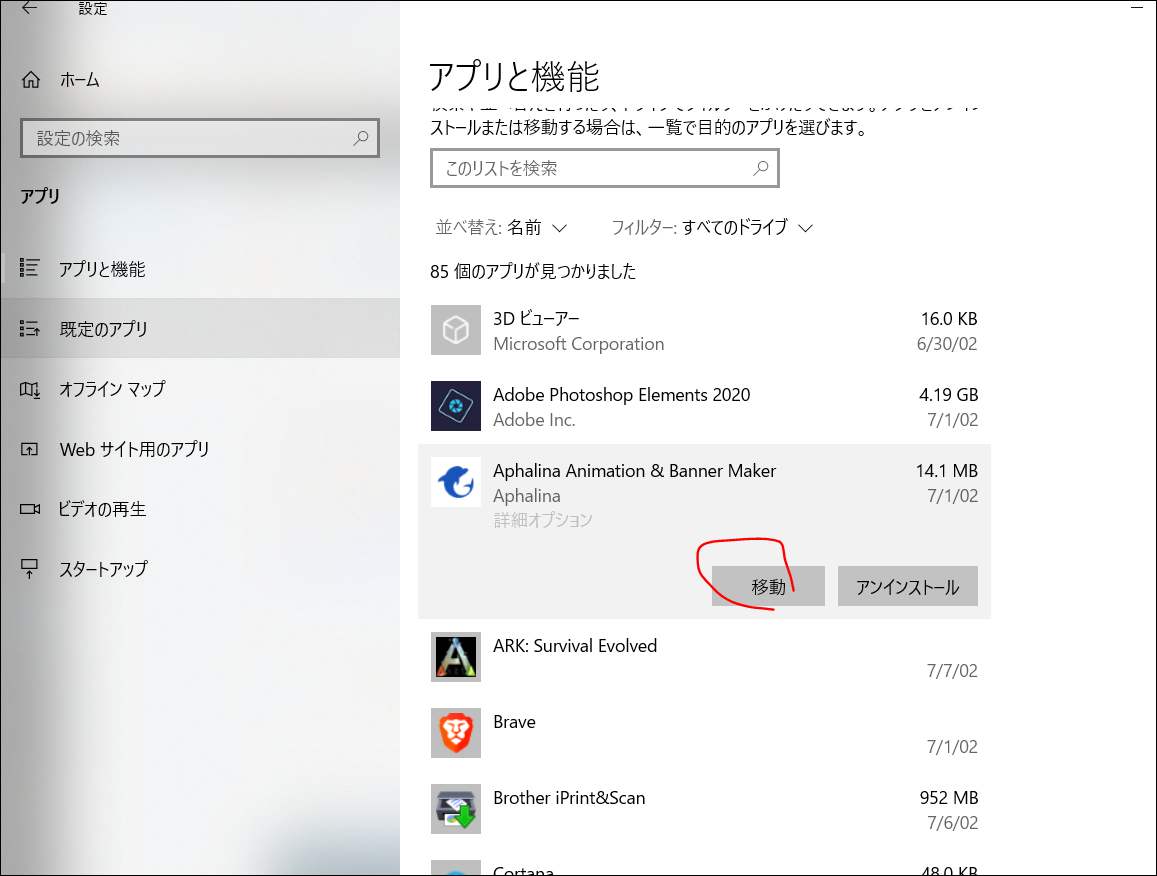Click the Brave lion icon
Image resolution: width=1157 pixels, height=876 pixels.
click(x=456, y=733)
